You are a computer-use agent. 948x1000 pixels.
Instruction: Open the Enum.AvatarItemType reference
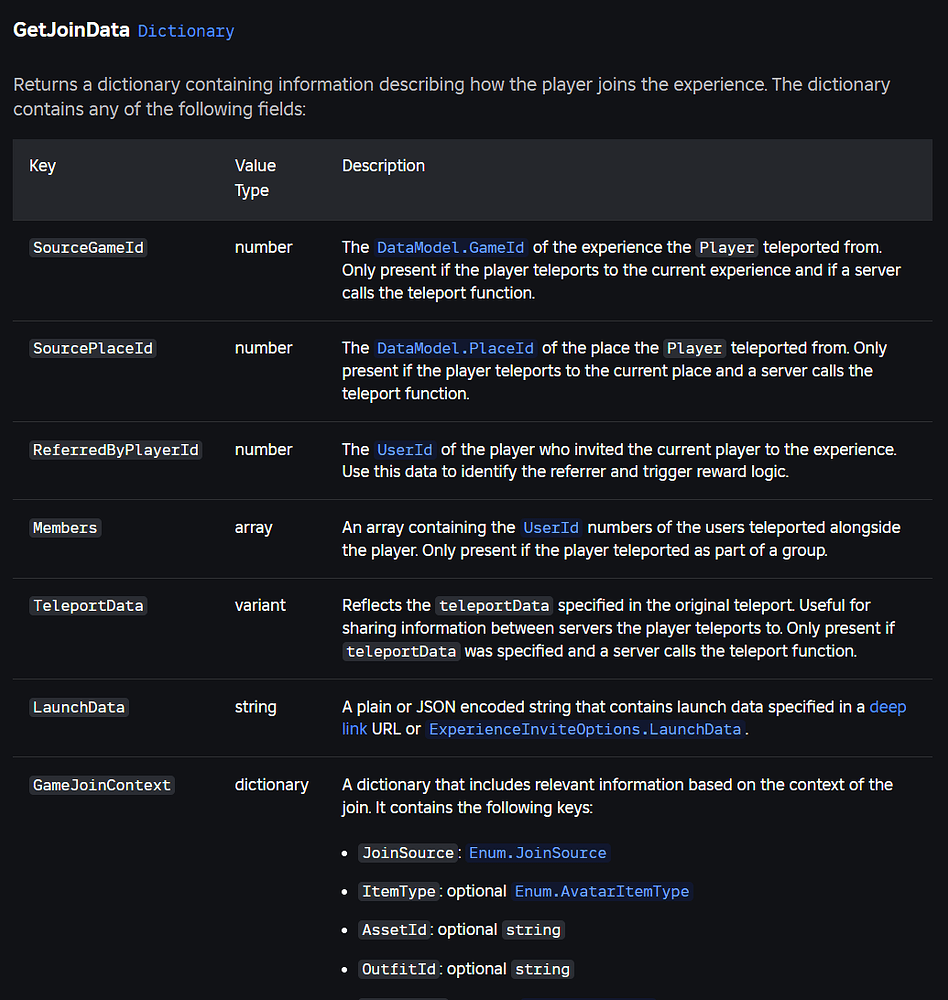pyautogui.click(x=601, y=891)
